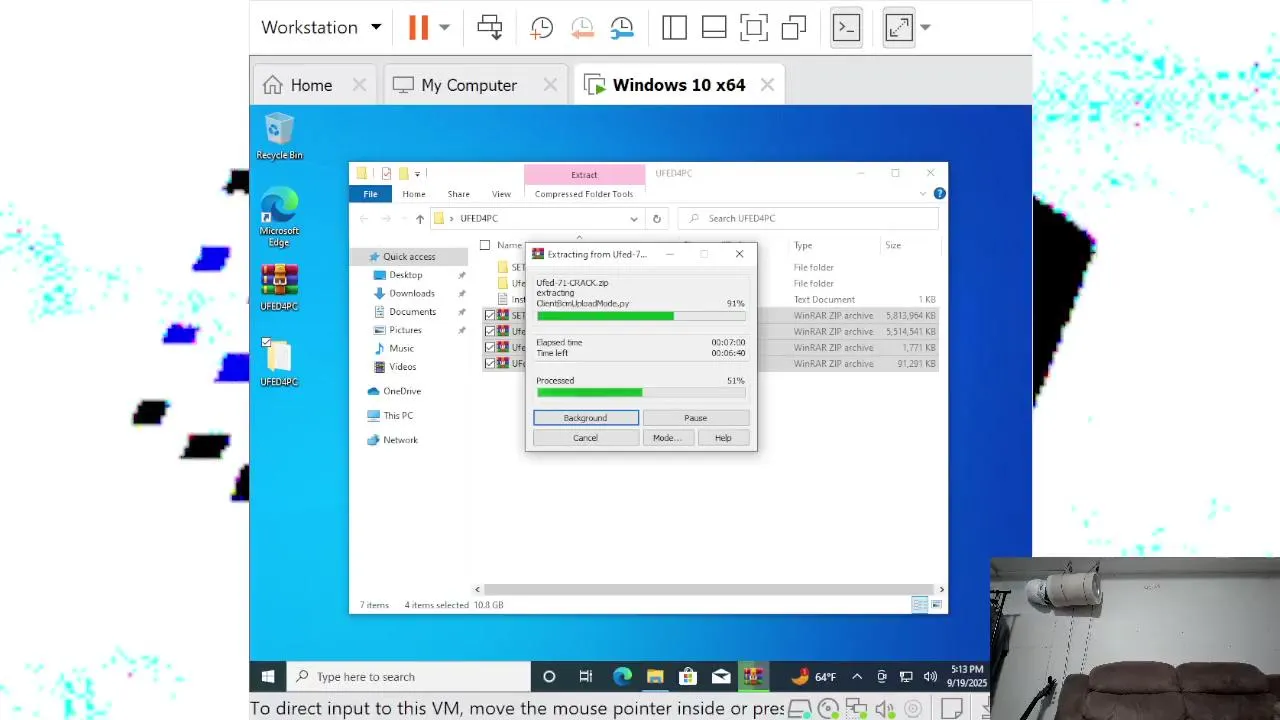
Task: Click the stretch guest display icon
Action: click(898, 28)
